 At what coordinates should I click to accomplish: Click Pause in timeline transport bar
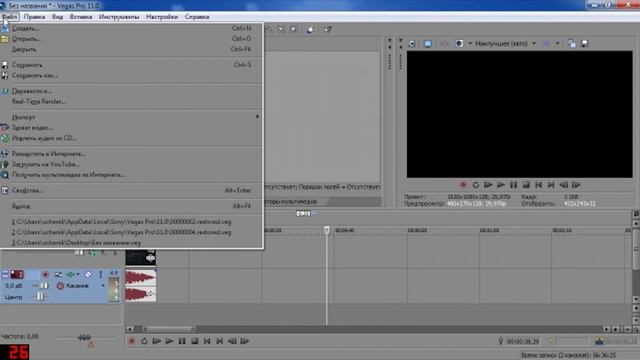click(x=182, y=341)
